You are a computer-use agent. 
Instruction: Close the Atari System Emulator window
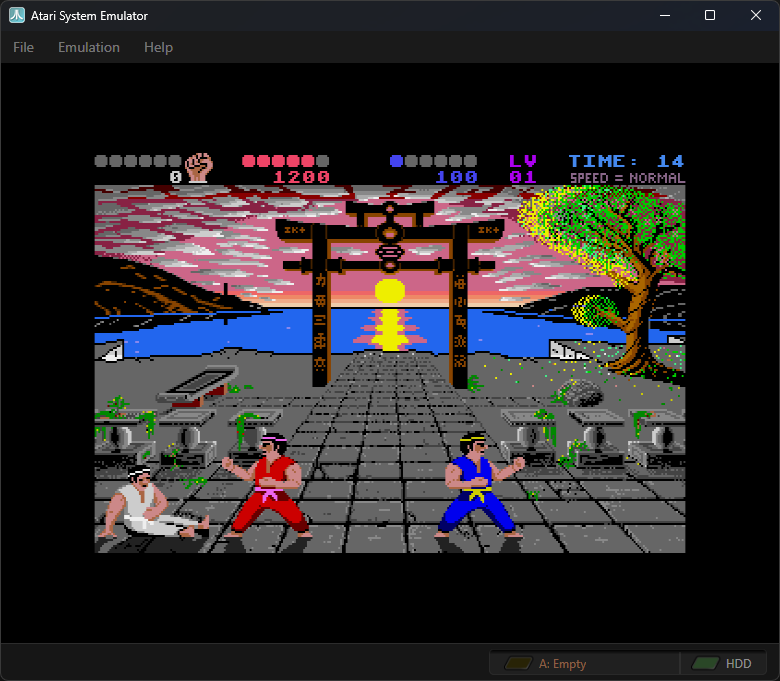(756, 15)
